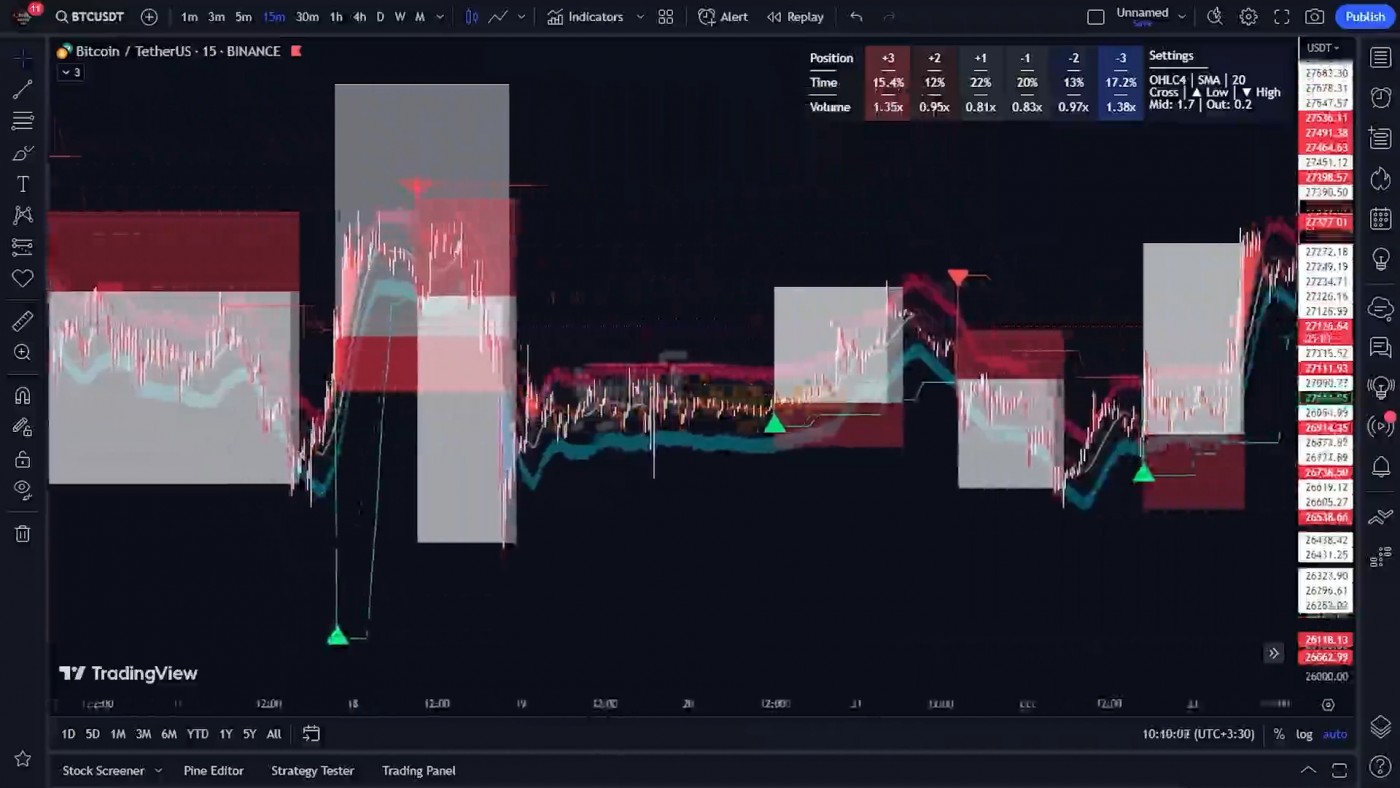Open the USDT currency dropdown
Viewport: 1400px width, 788px height.
[x=1323, y=48]
